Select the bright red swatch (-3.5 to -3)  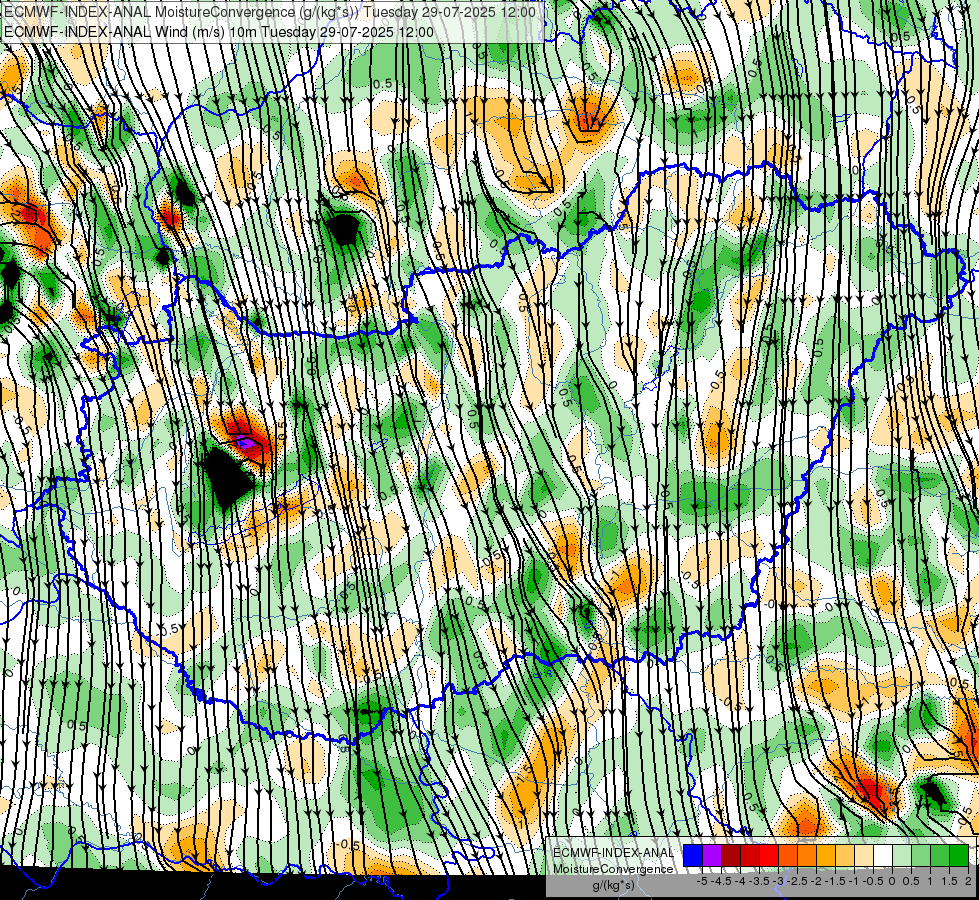(769, 855)
